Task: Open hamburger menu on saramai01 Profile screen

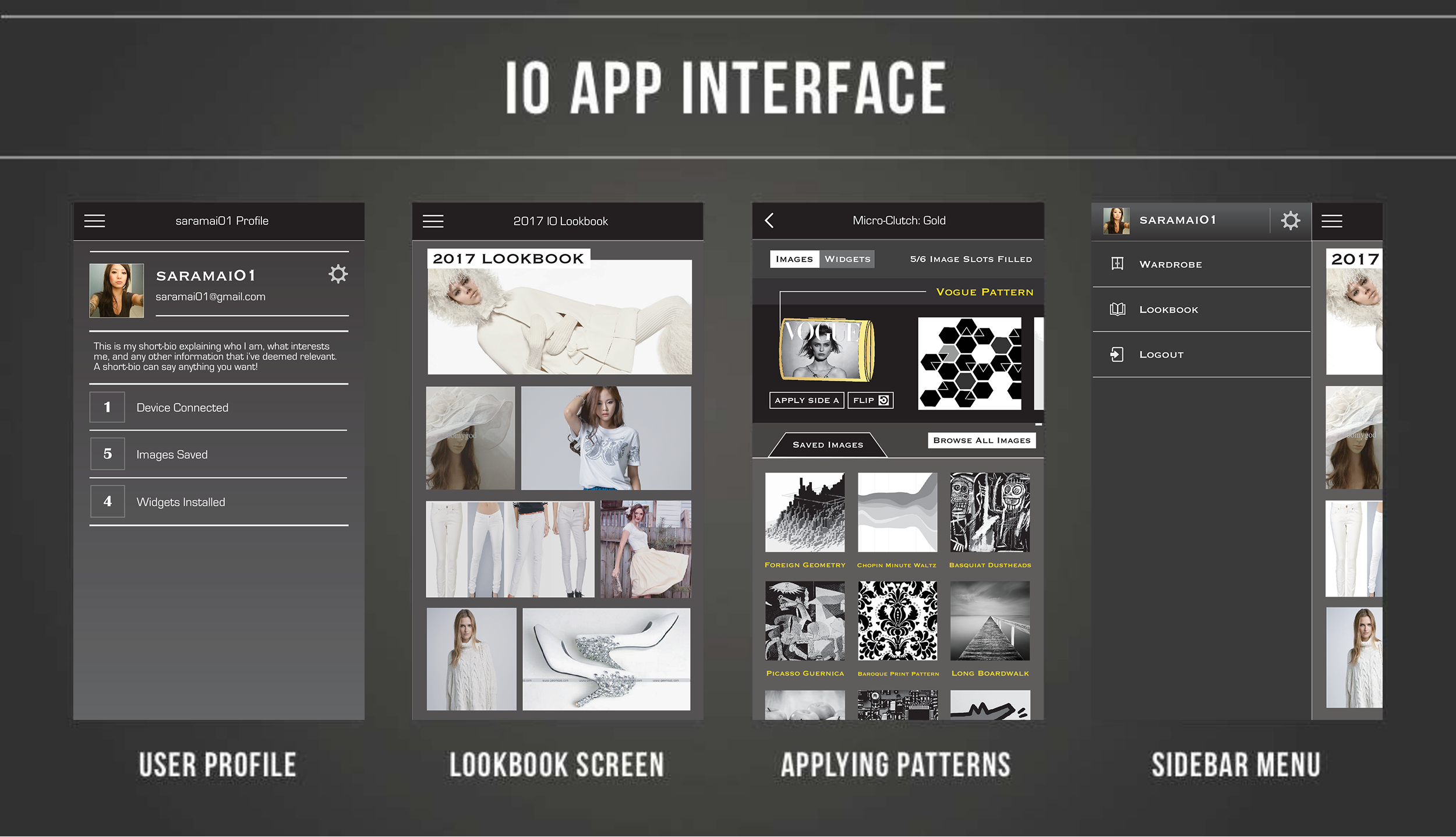Action: click(x=94, y=221)
